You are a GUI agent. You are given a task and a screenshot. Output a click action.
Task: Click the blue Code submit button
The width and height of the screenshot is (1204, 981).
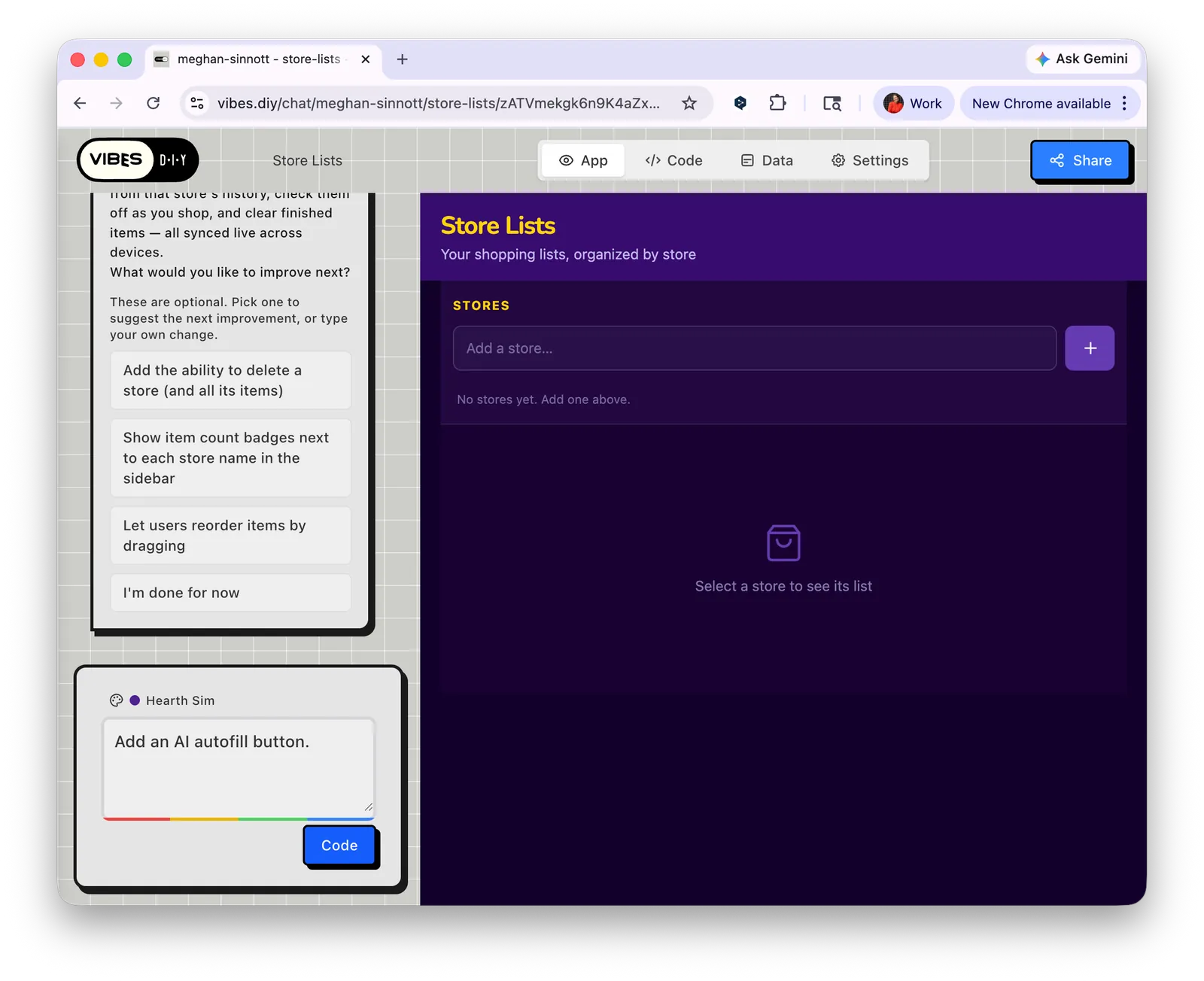(x=339, y=845)
